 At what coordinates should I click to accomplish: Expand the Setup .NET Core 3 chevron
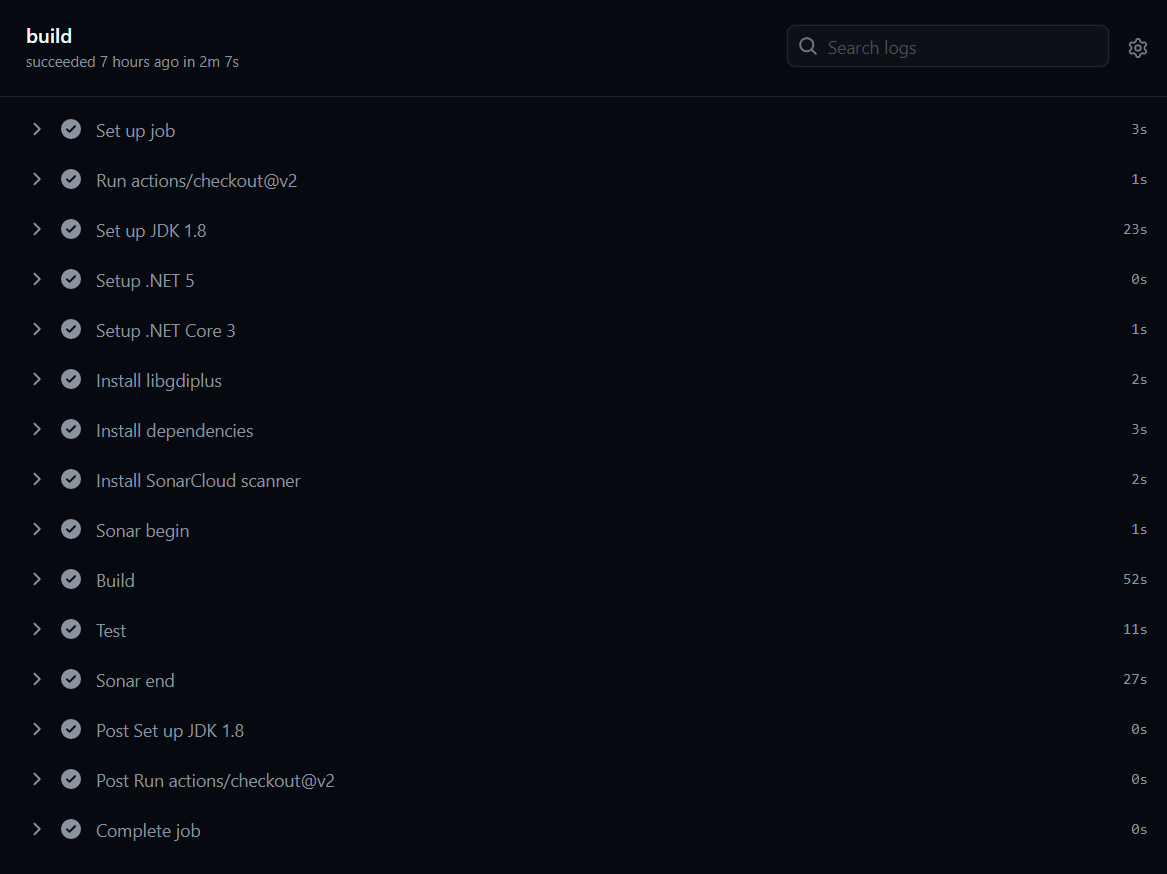pos(36,329)
